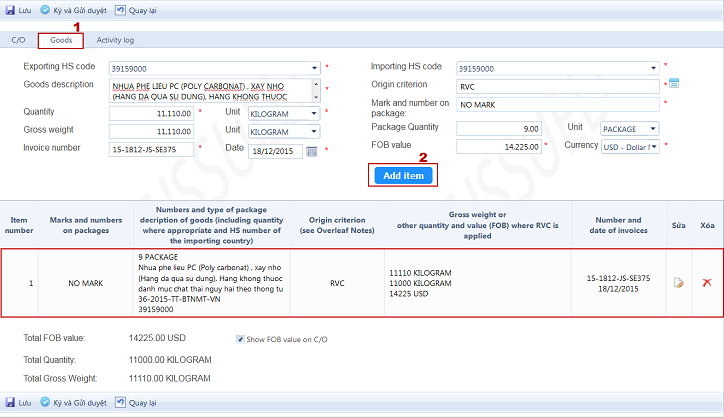Expand the Importing HS code dropdown
The height and width of the screenshot is (418, 724).
click(x=653, y=68)
